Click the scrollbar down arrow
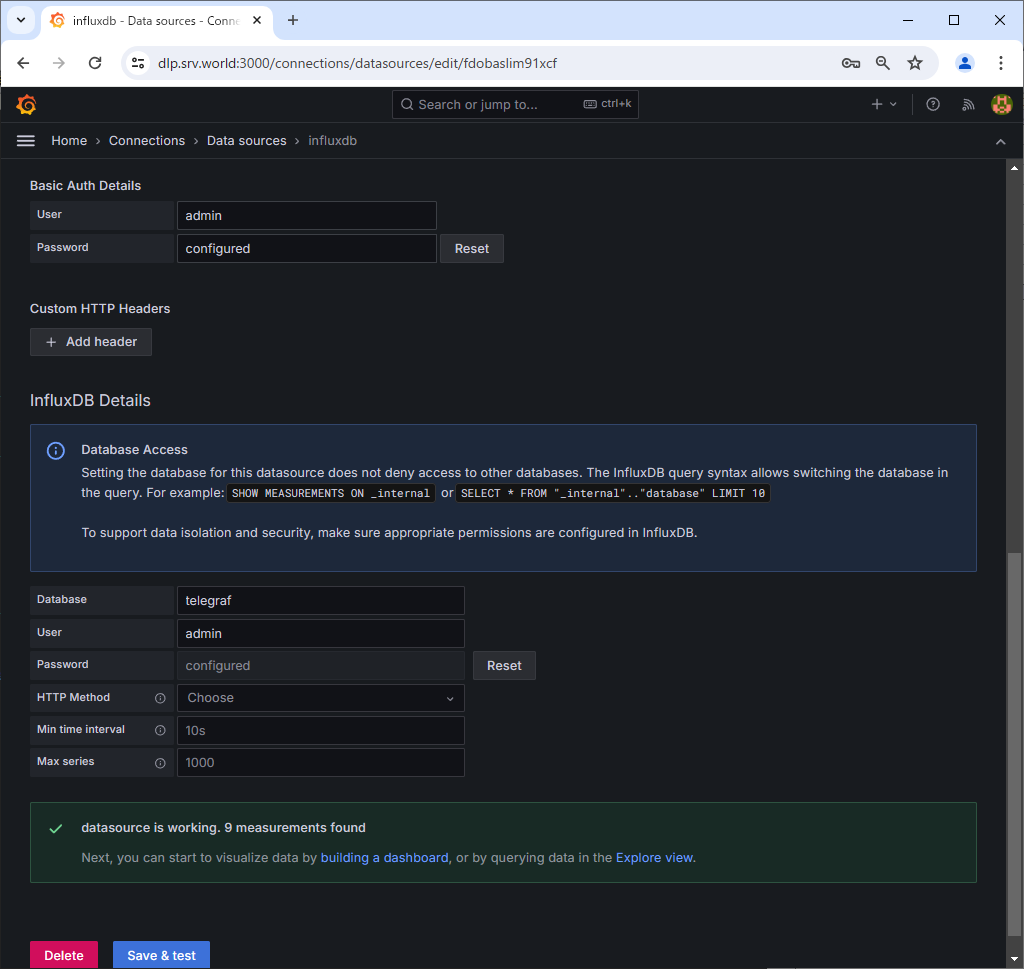 pyautogui.click(x=1014, y=958)
